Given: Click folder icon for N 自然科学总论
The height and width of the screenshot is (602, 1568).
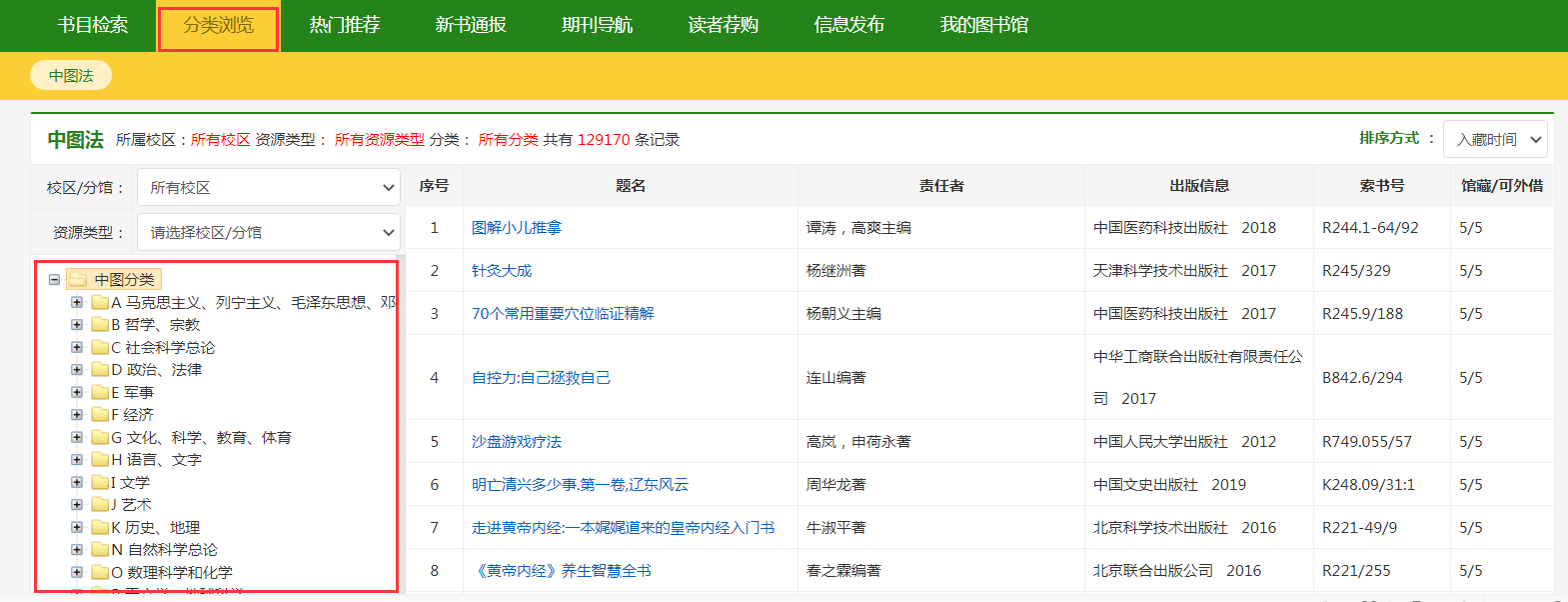Looking at the screenshot, I should click(x=100, y=550).
